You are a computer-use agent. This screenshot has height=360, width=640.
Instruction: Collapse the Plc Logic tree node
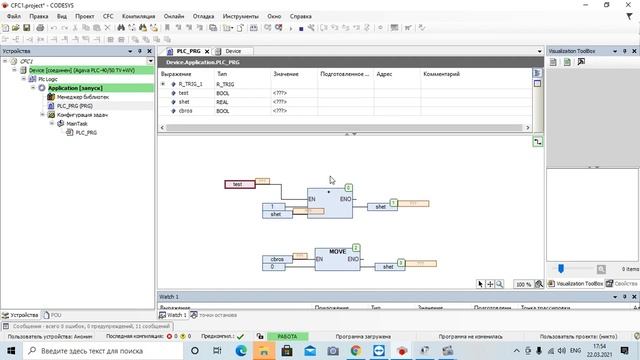point(24,79)
